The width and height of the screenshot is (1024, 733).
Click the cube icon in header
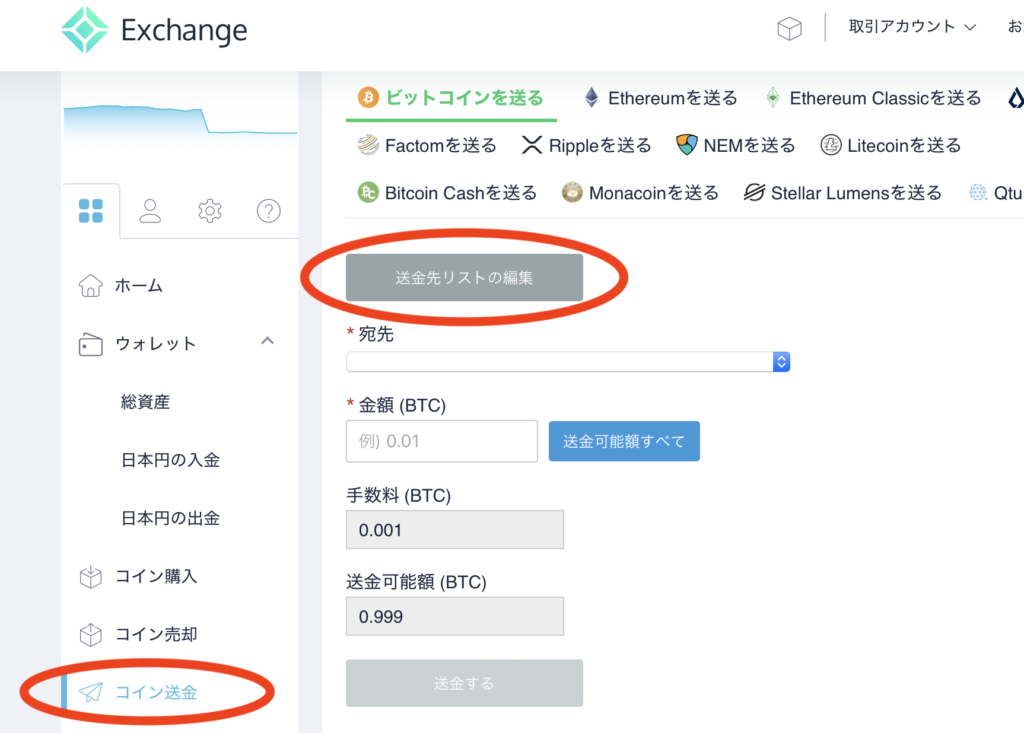[x=790, y=29]
